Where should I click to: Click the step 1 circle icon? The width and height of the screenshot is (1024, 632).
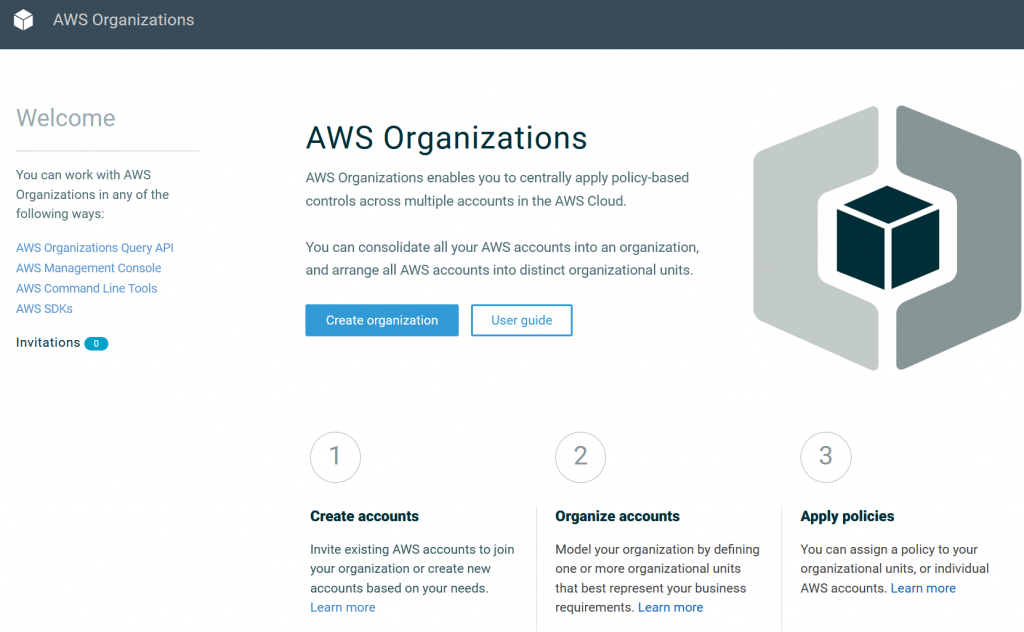(335, 457)
